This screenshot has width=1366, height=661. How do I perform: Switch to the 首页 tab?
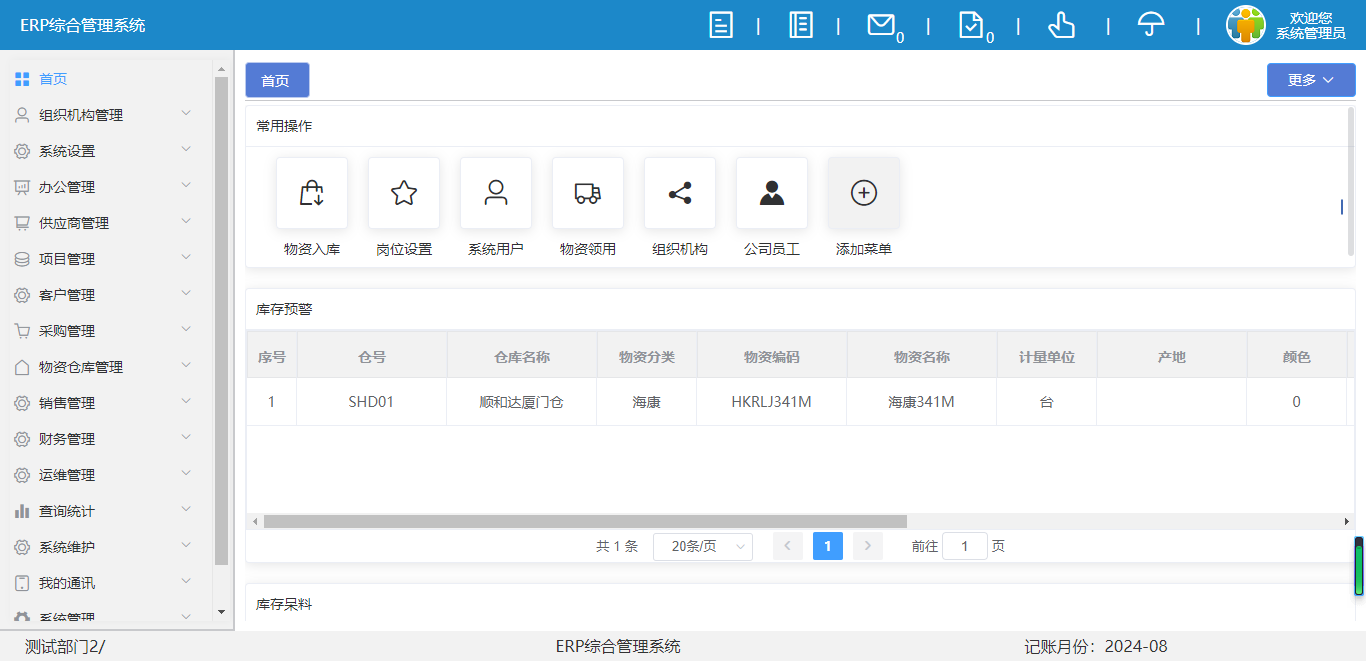click(x=277, y=80)
